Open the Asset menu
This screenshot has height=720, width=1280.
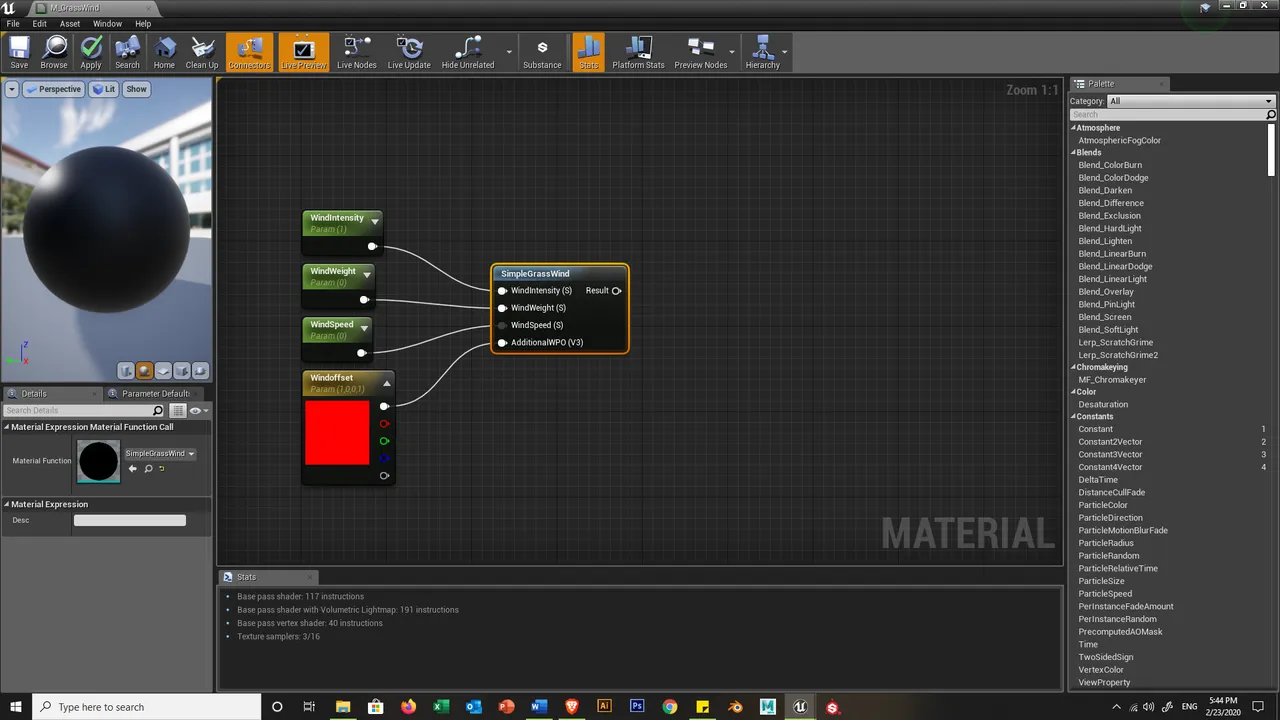point(70,24)
